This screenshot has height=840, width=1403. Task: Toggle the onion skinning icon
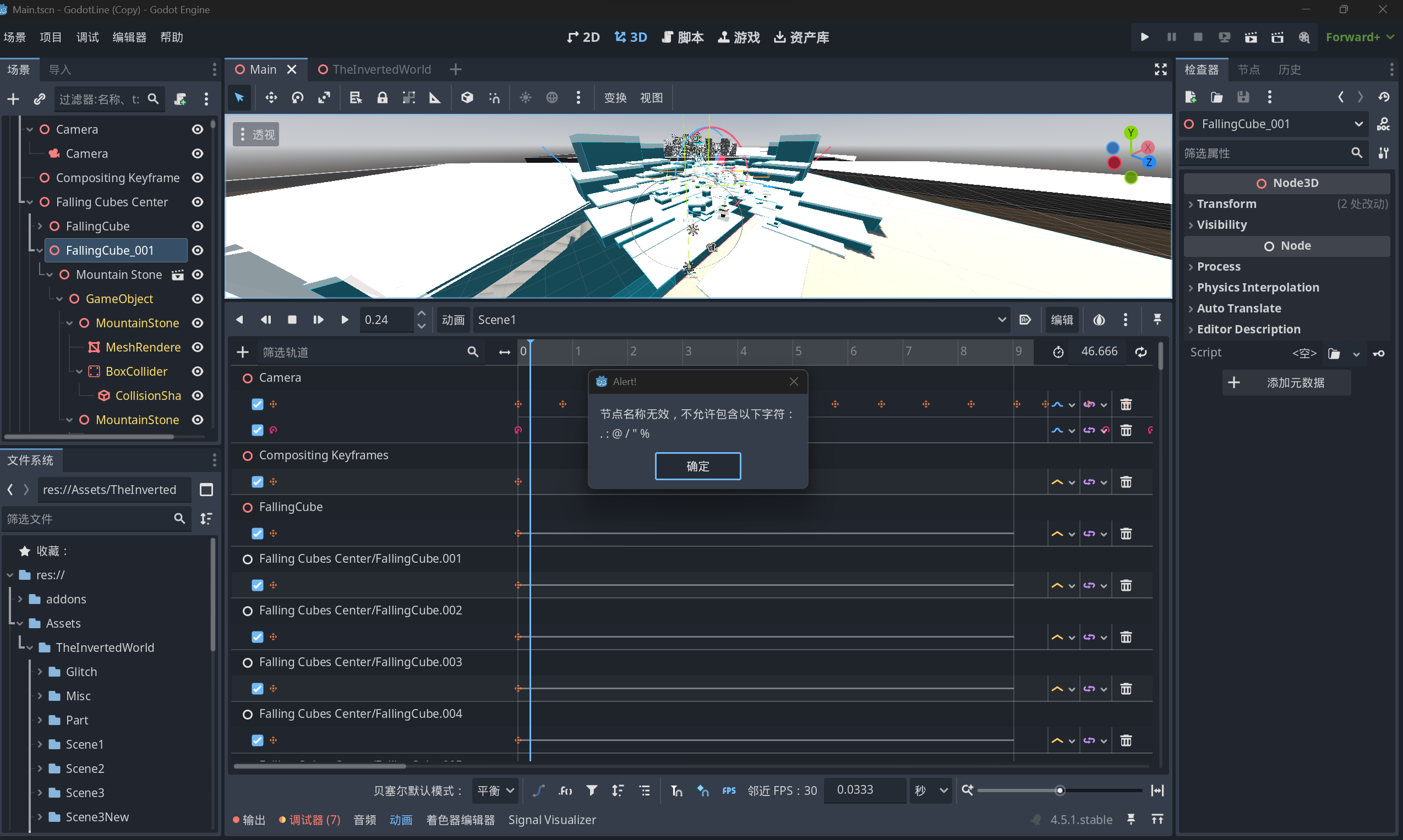pyautogui.click(x=1099, y=320)
